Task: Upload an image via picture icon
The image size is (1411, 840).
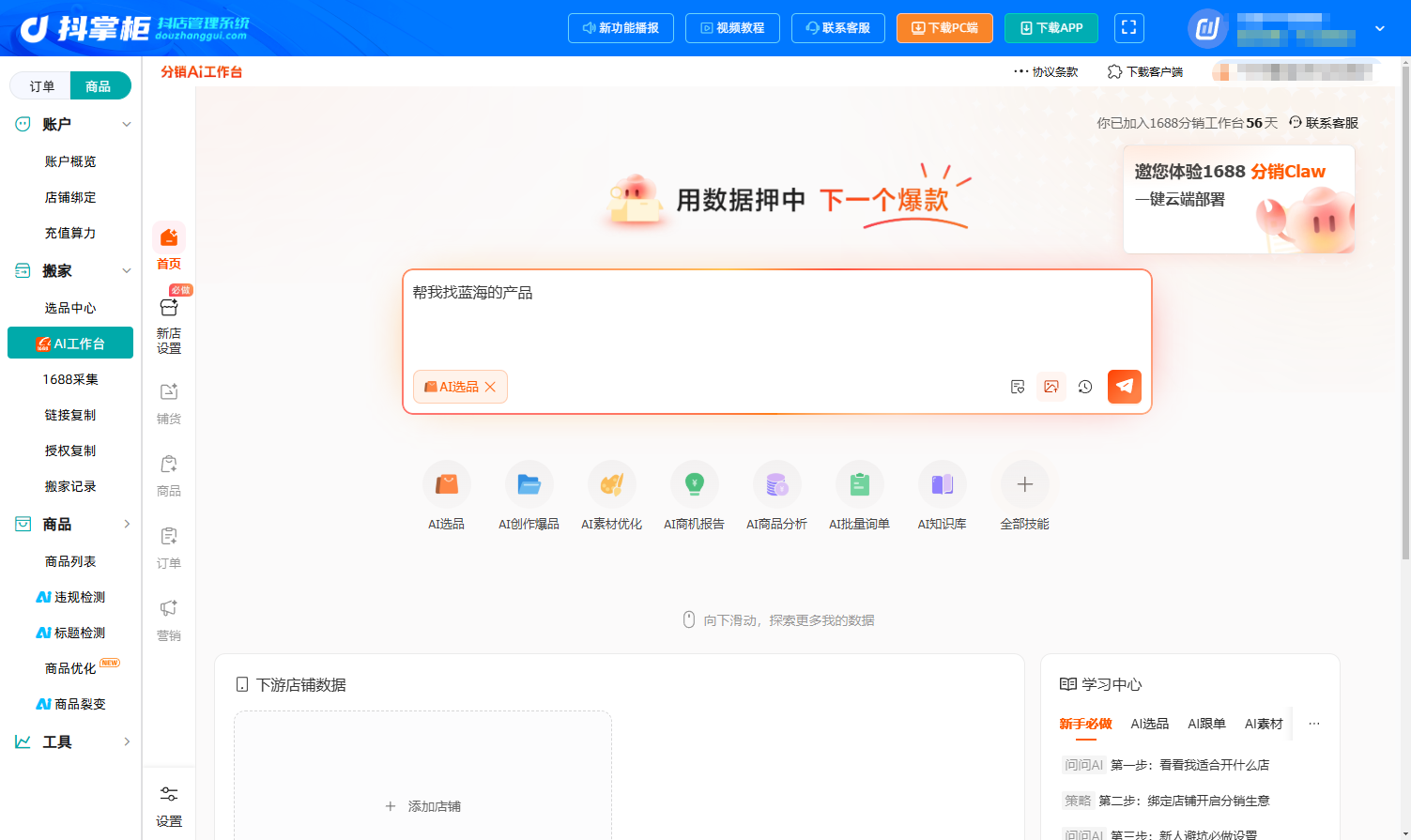Action: [x=1051, y=387]
